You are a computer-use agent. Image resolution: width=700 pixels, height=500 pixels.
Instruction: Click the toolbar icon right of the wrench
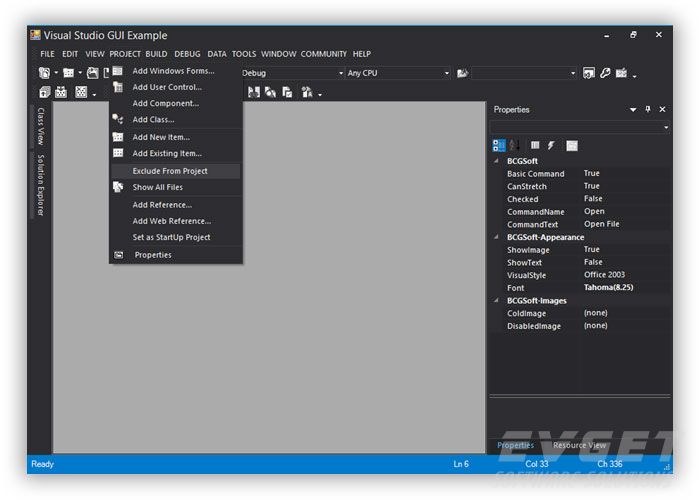tap(621, 73)
